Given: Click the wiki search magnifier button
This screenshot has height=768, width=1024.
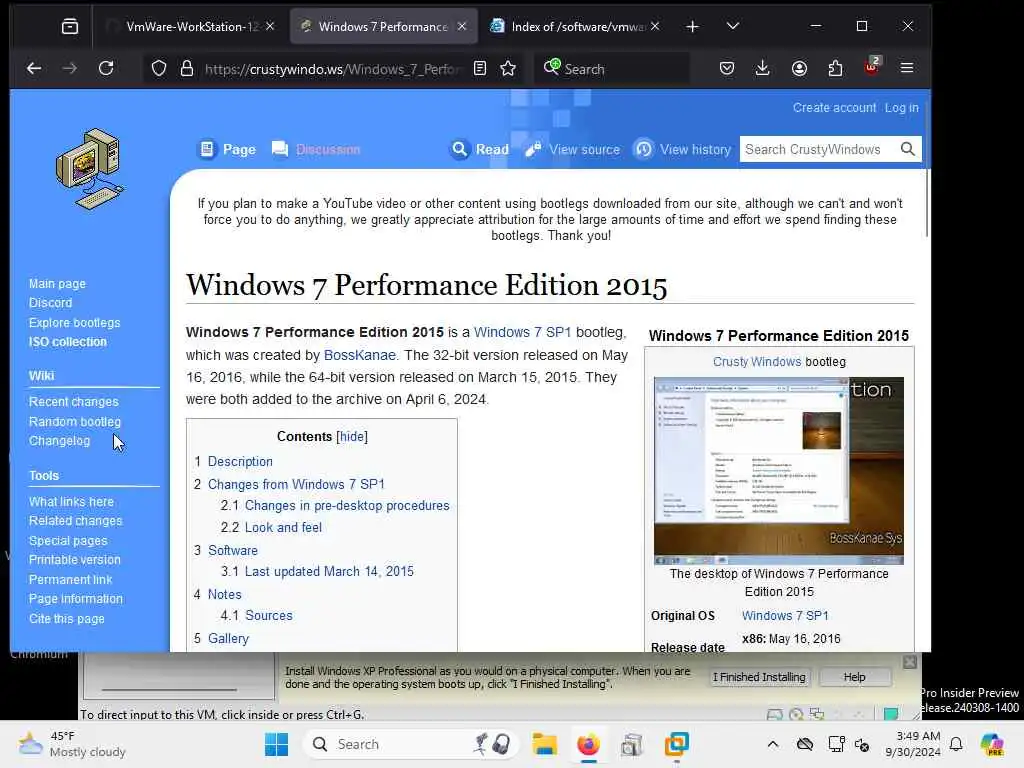Looking at the screenshot, I should click(908, 150).
